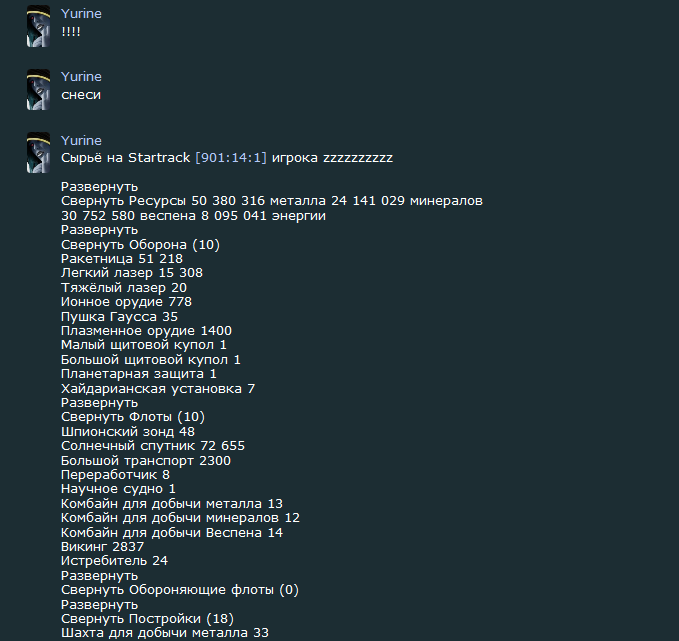Expand the Постройки section via Развернуть
The height and width of the screenshot is (641, 679).
point(99,605)
